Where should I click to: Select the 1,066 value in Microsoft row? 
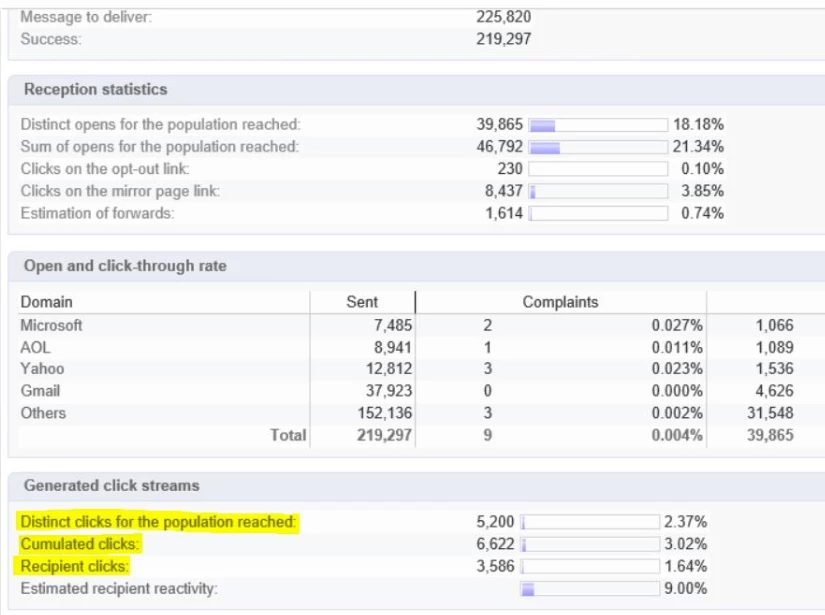(x=774, y=325)
